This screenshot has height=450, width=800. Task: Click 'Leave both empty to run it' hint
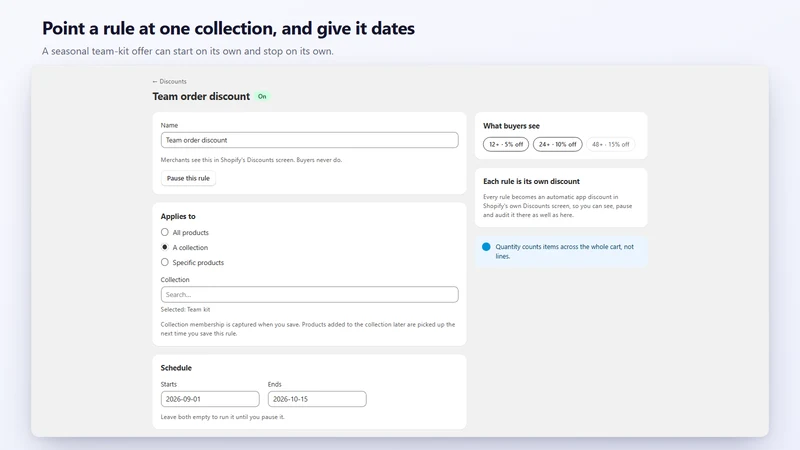coord(222,417)
